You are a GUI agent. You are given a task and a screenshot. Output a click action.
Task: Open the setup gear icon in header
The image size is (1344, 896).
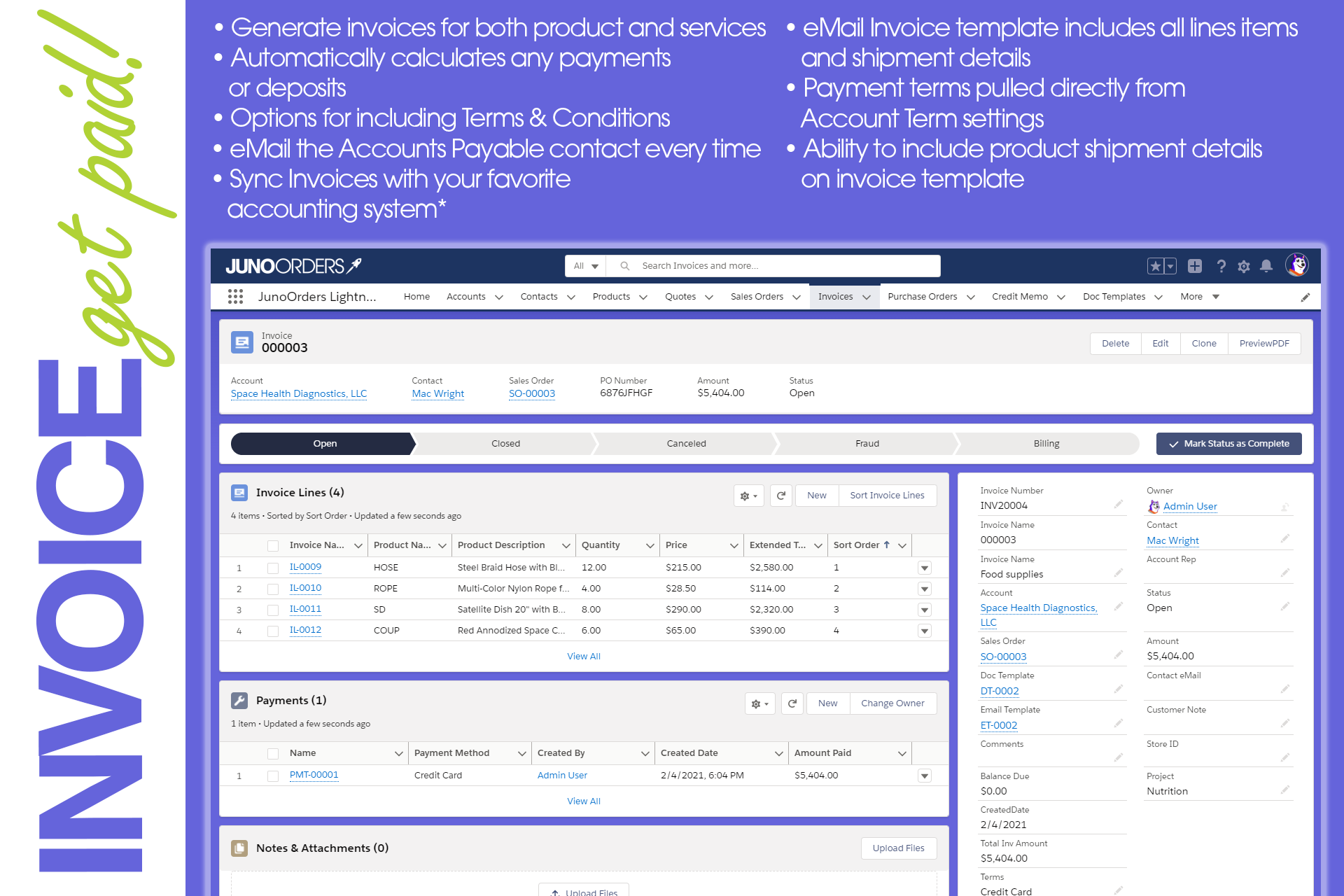(x=1243, y=266)
